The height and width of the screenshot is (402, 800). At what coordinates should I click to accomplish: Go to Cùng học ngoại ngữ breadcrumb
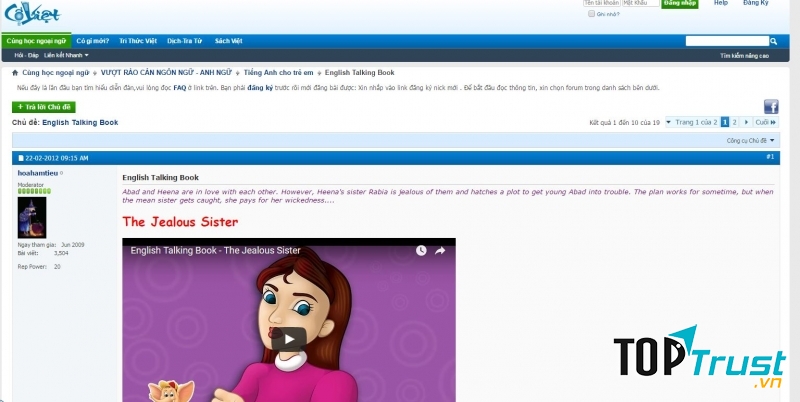[56, 73]
